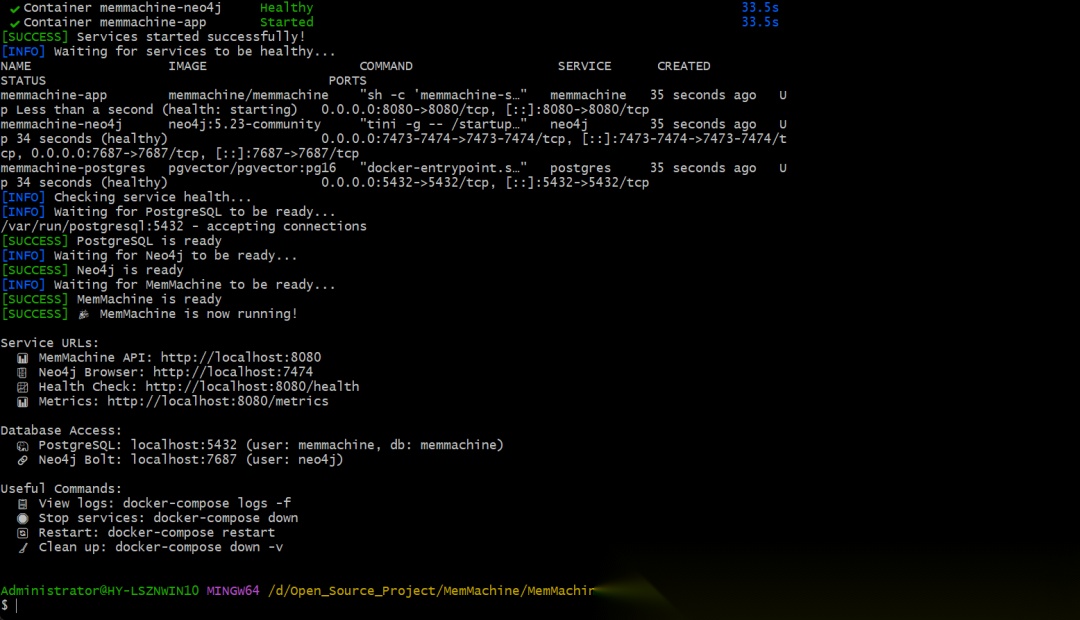Click the 'Useful Commands:' heading
This screenshot has width=1080, height=620.
click(61, 489)
